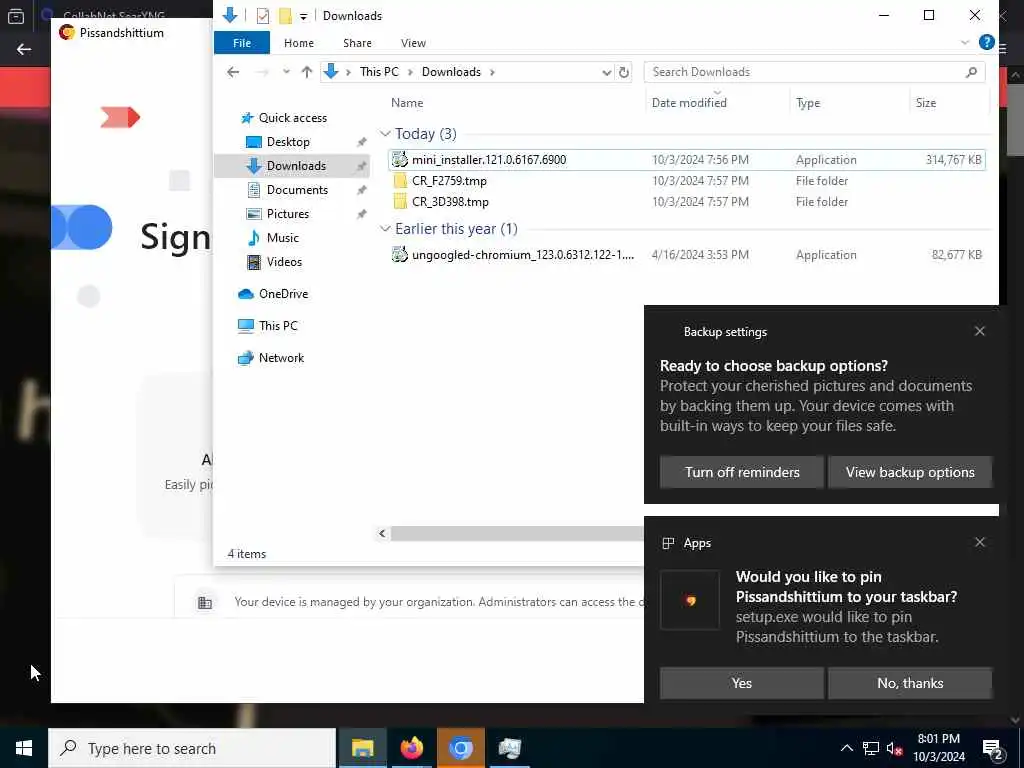Open quick access toolbar customize arrow
This screenshot has width=1024, height=768.
coord(303,16)
